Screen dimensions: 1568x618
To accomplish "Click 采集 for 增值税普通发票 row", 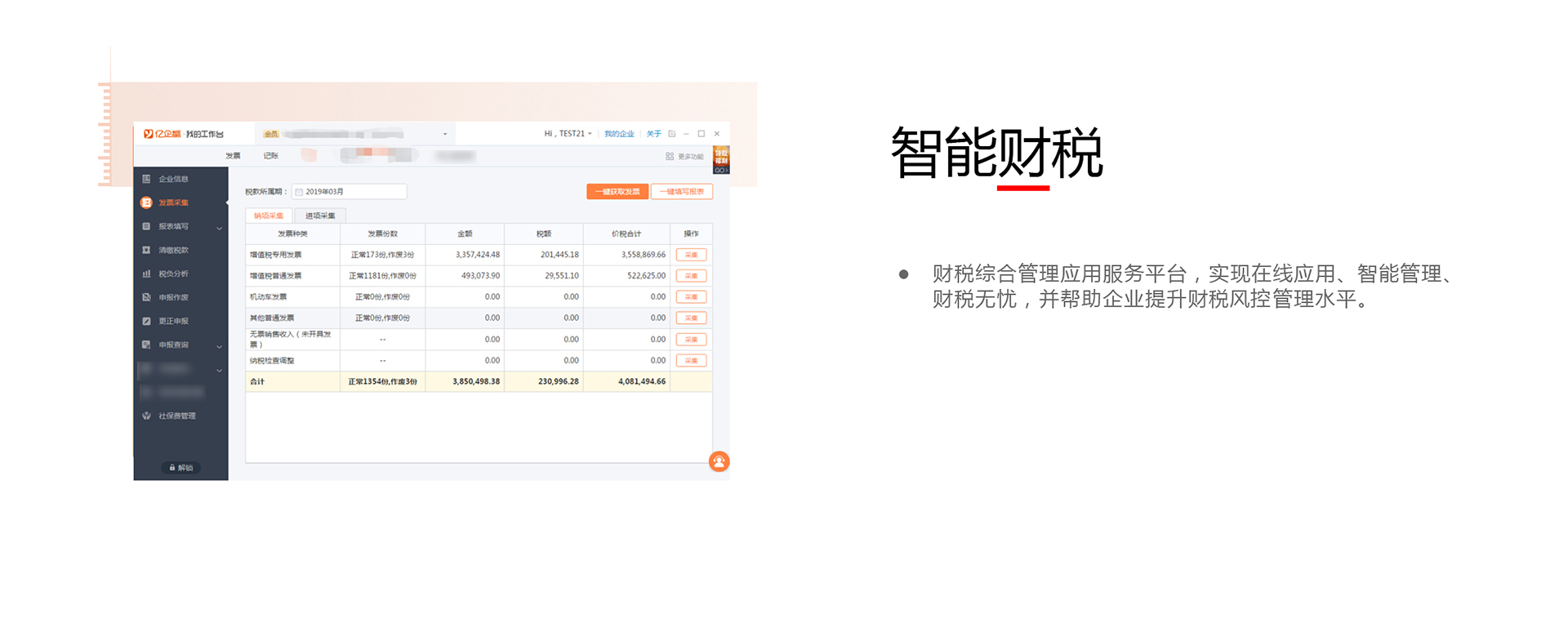I will (x=691, y=276).
